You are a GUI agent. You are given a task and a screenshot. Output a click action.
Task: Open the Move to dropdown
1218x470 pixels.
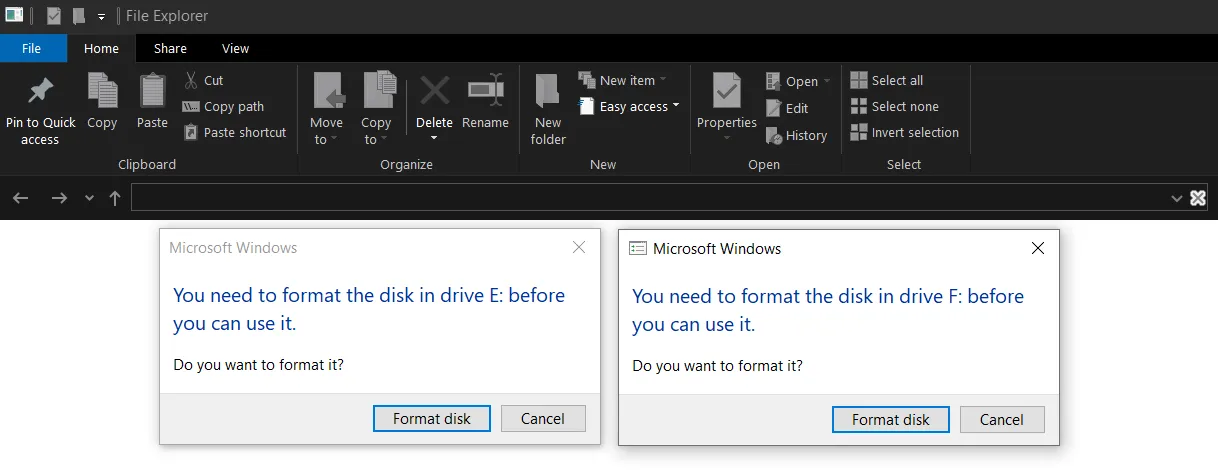pos(326,109)
